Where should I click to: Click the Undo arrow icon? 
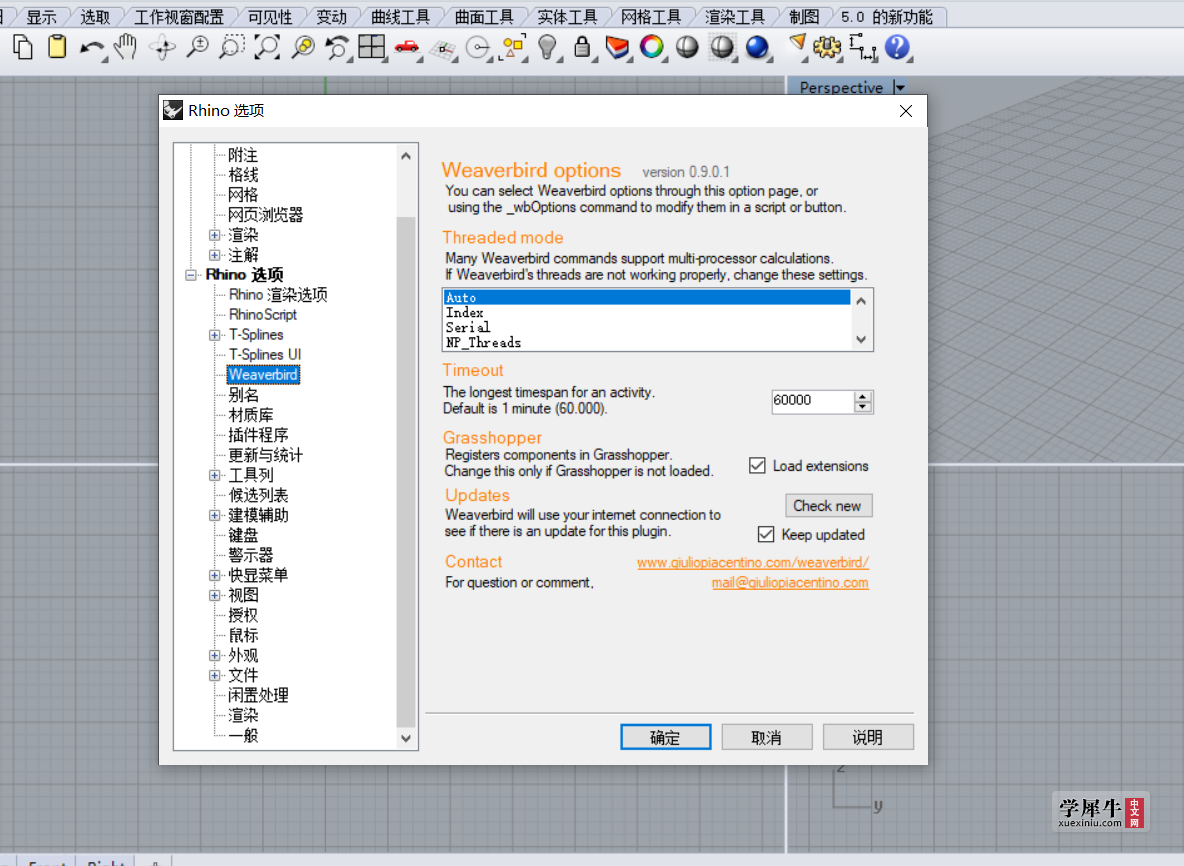point(92,48)
